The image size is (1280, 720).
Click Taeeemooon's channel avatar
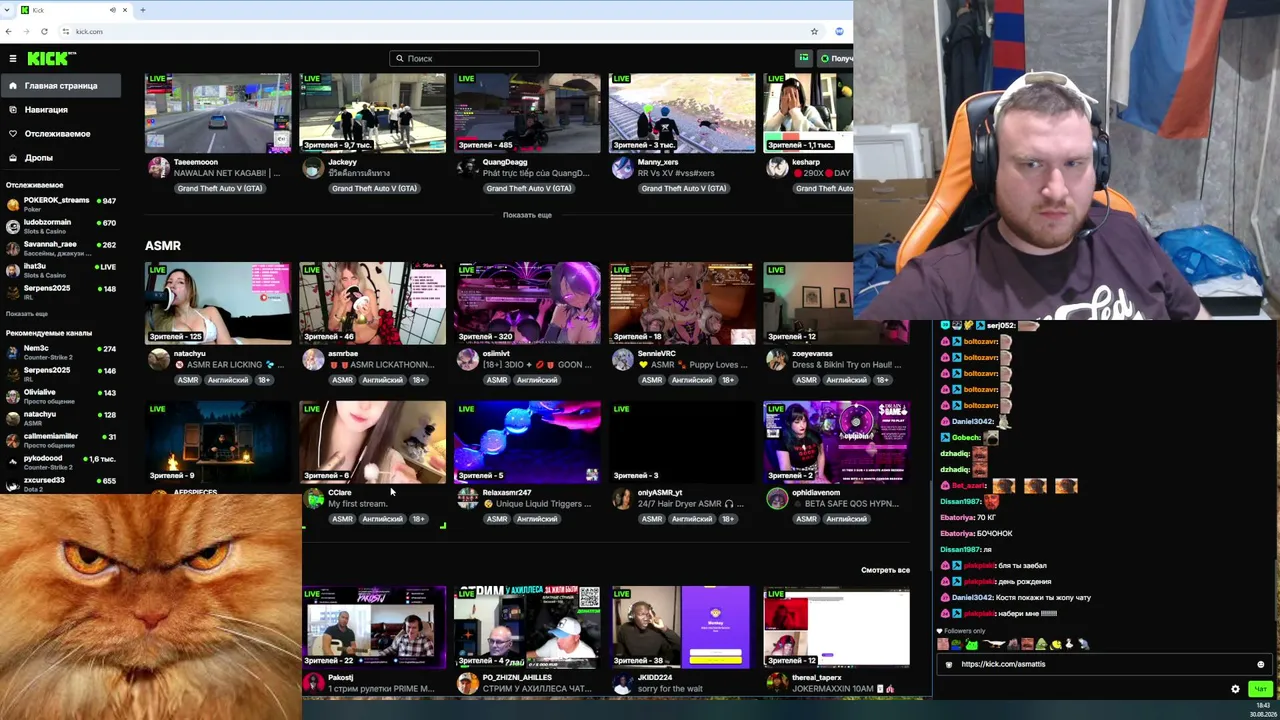[158, 168]
